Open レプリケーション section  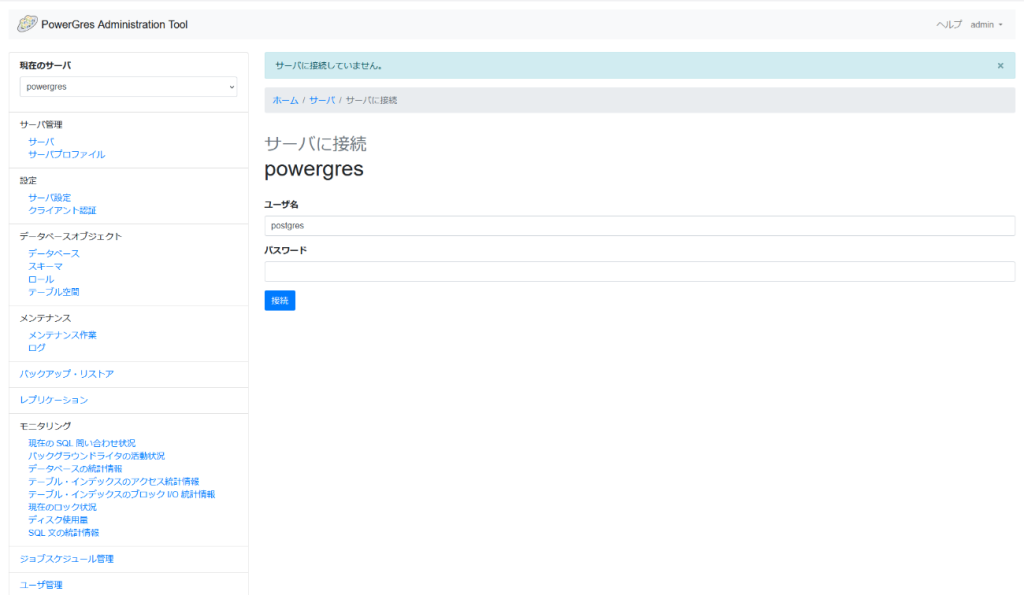(x=54, y=400)
